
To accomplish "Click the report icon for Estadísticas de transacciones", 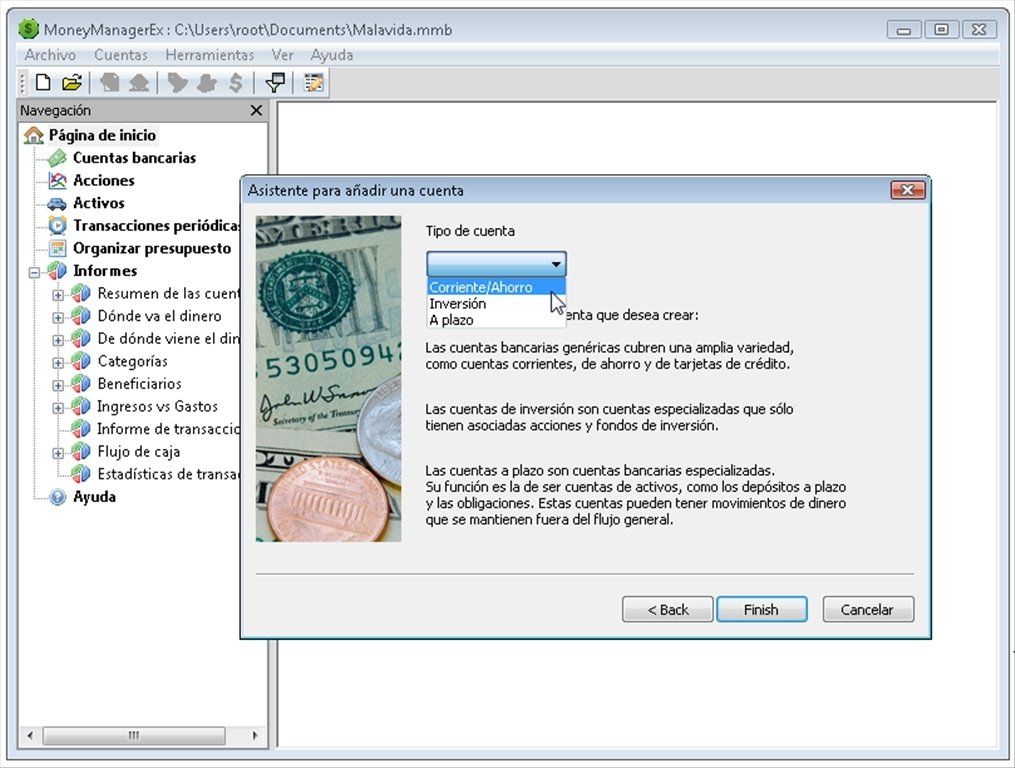I will click(x=81, y=474).
